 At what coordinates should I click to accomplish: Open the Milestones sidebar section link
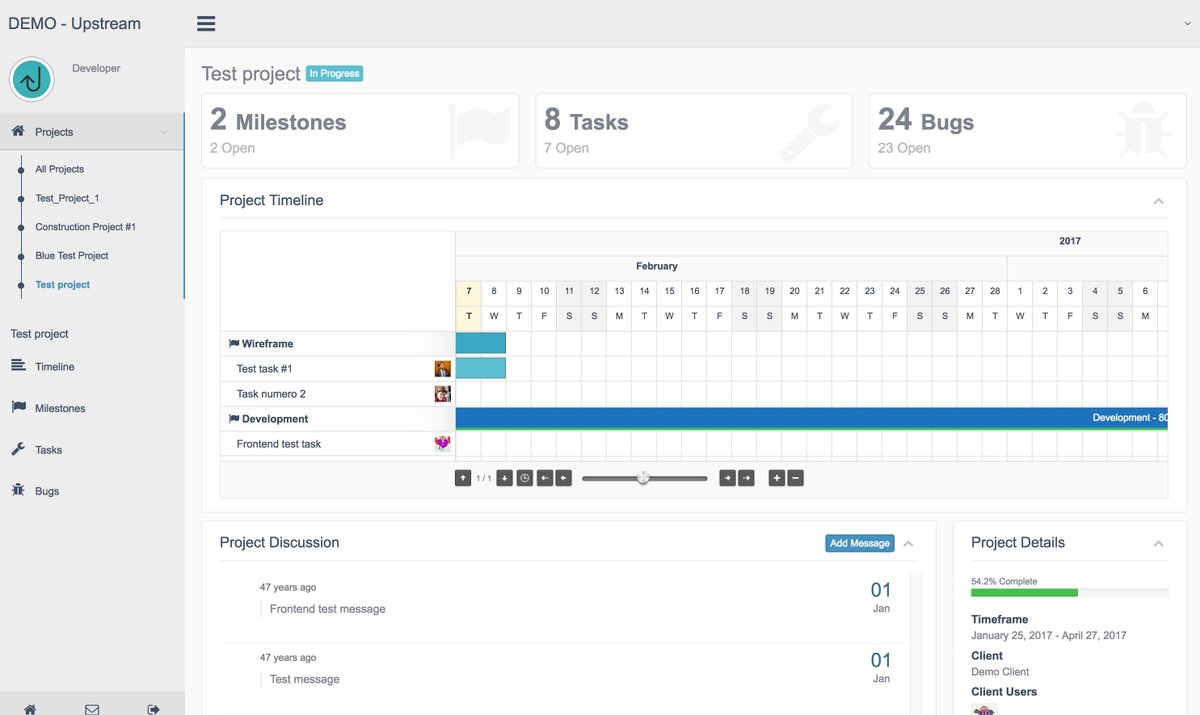60,408
